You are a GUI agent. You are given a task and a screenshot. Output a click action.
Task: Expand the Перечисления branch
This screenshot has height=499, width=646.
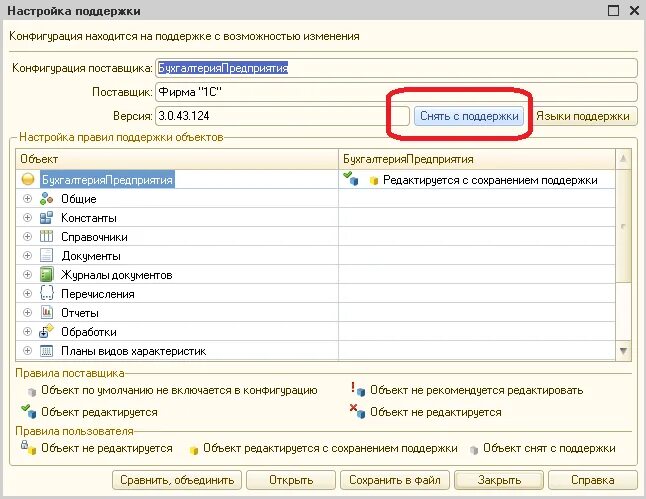tap(27, 293)
